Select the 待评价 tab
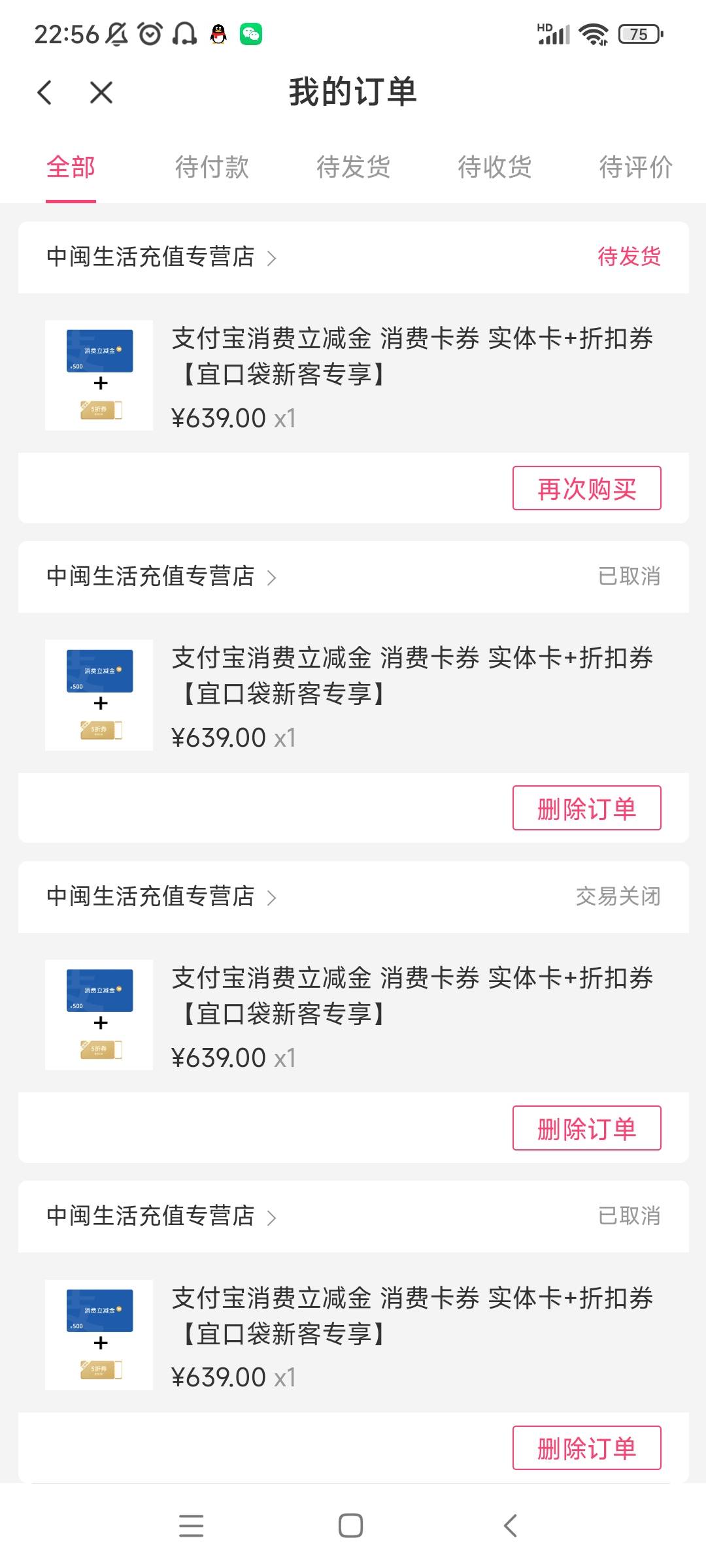Viewport: 706px width, 1568px height. (x=635, y=167)
